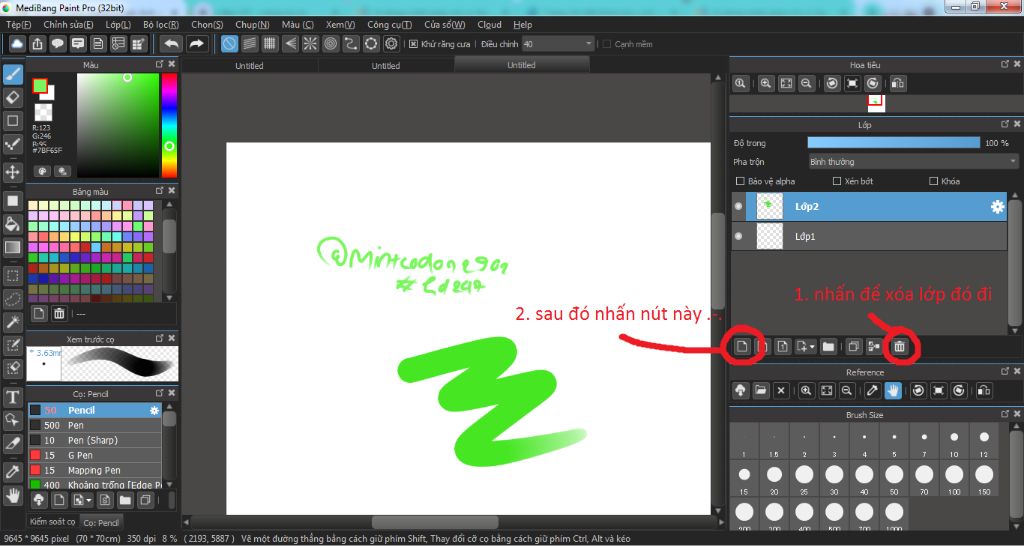
Task: Enable Xén bớt clipping checkbox
Action: (x=837, y=181)
